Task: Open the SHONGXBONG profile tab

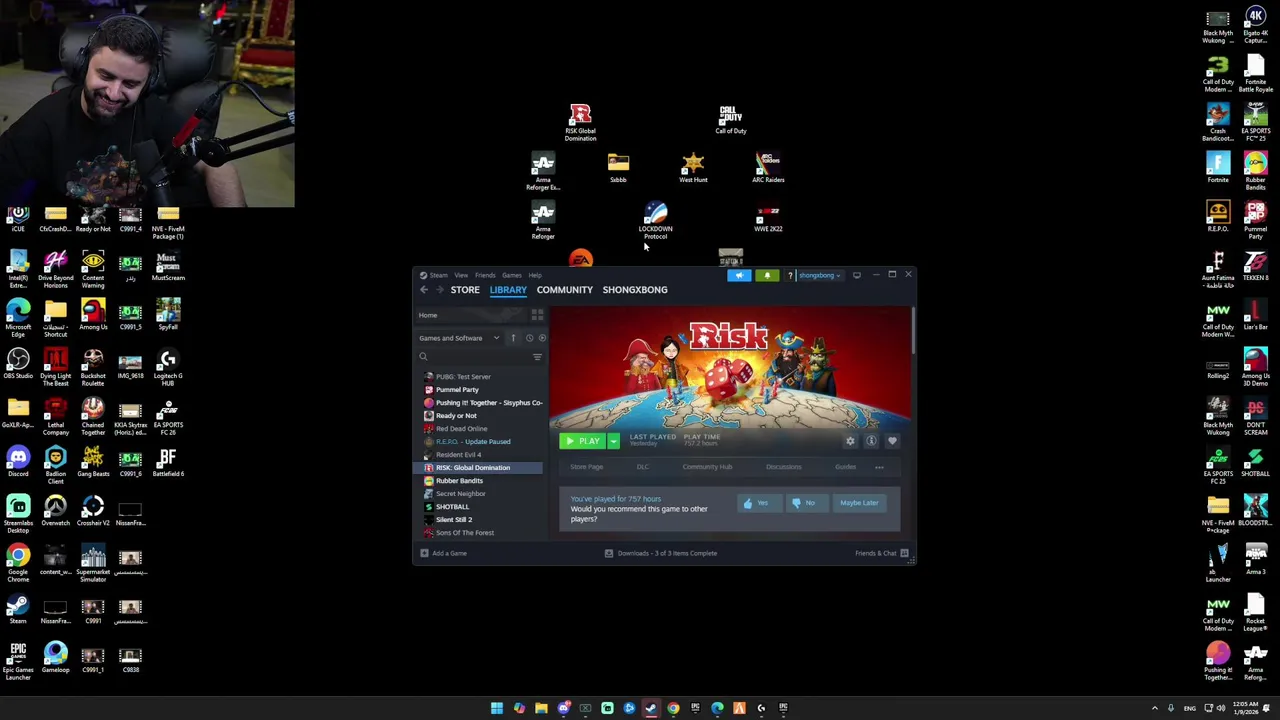Action: pyautogui.click(x=635, y=290)
